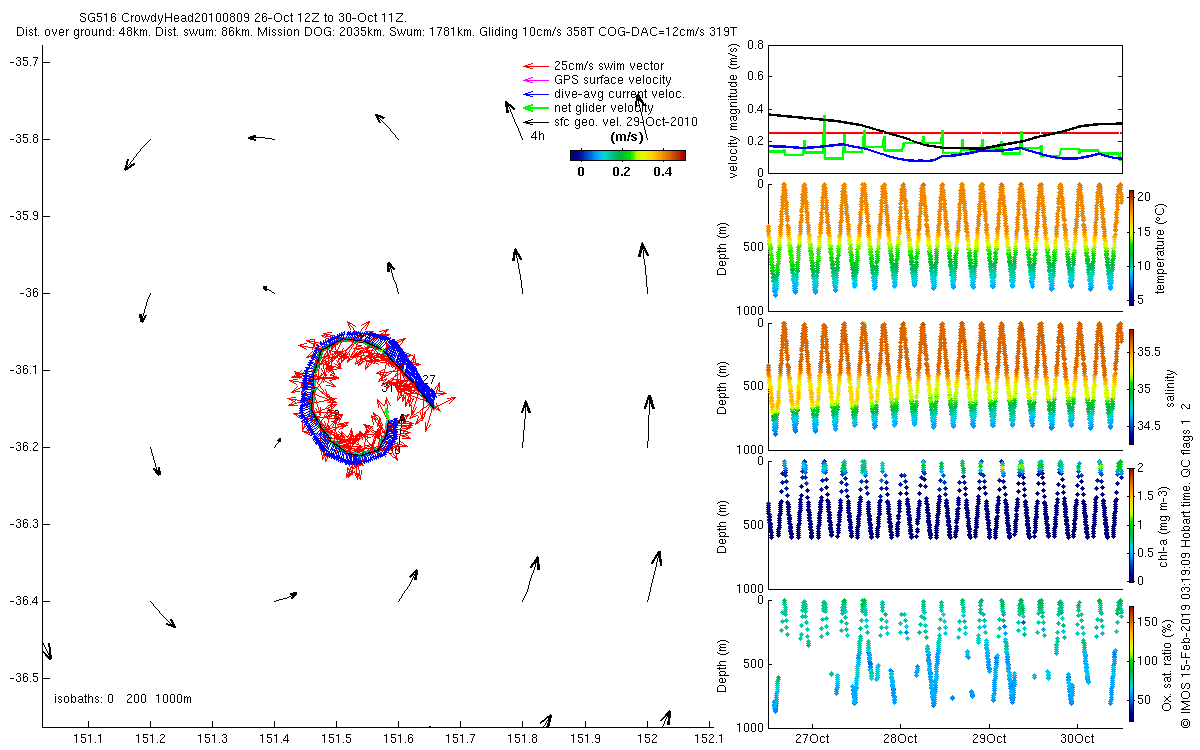Click the "20" tick on the temperature colorbar
This screenshot has height=750, width=1200.
[1145, 197]
